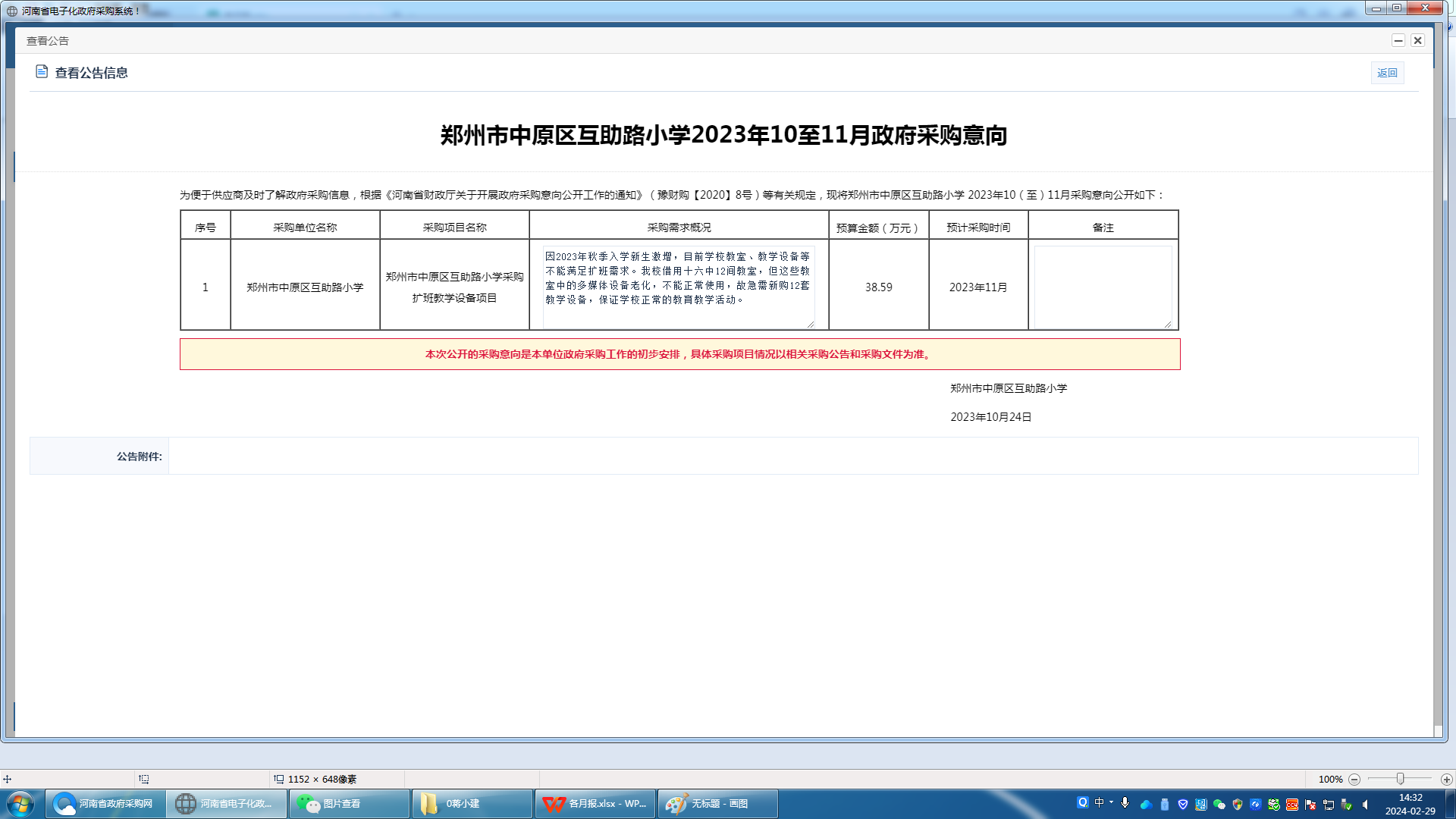Screen dimensions: 1456x819
Task: Click the blue cloud tray icon
Action: point(1146,805)
